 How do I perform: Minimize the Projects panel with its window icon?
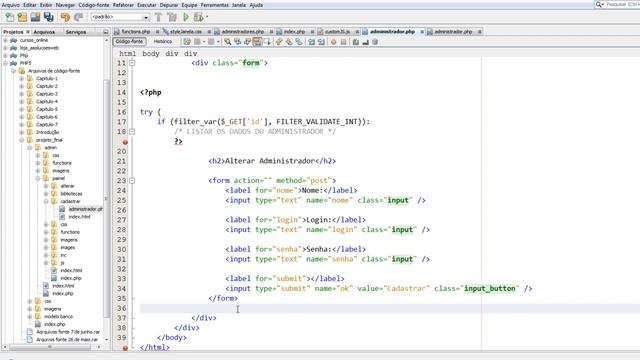[106, 32]
